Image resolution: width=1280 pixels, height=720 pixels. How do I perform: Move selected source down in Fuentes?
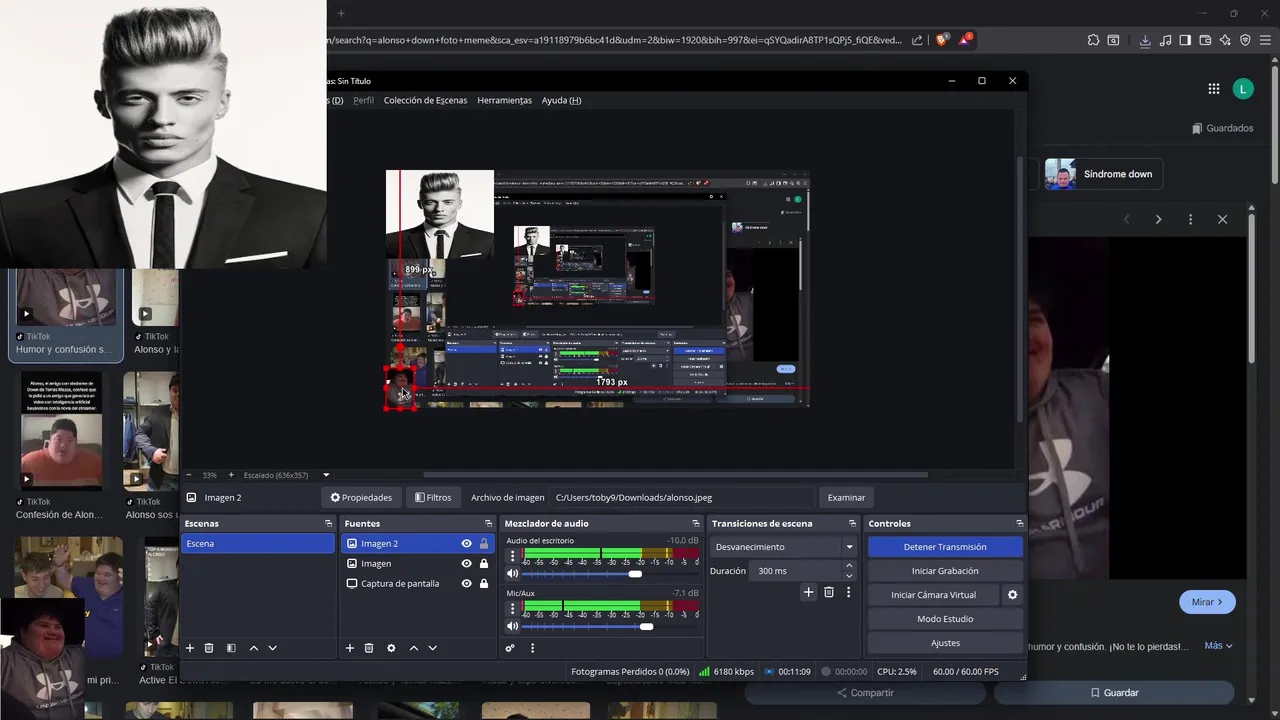click(x=432, y=648)
